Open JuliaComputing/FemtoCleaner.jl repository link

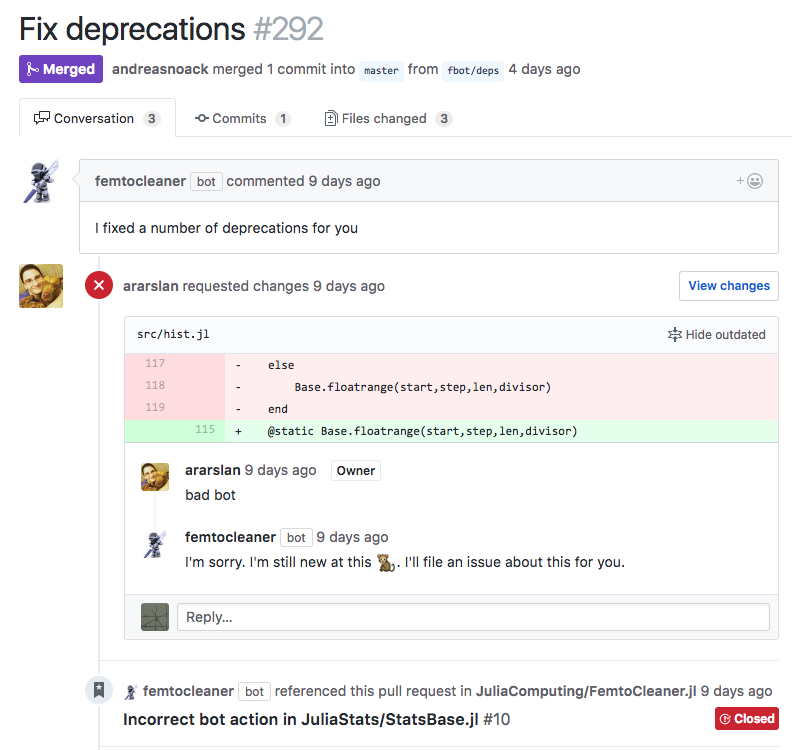pos(586,691)
